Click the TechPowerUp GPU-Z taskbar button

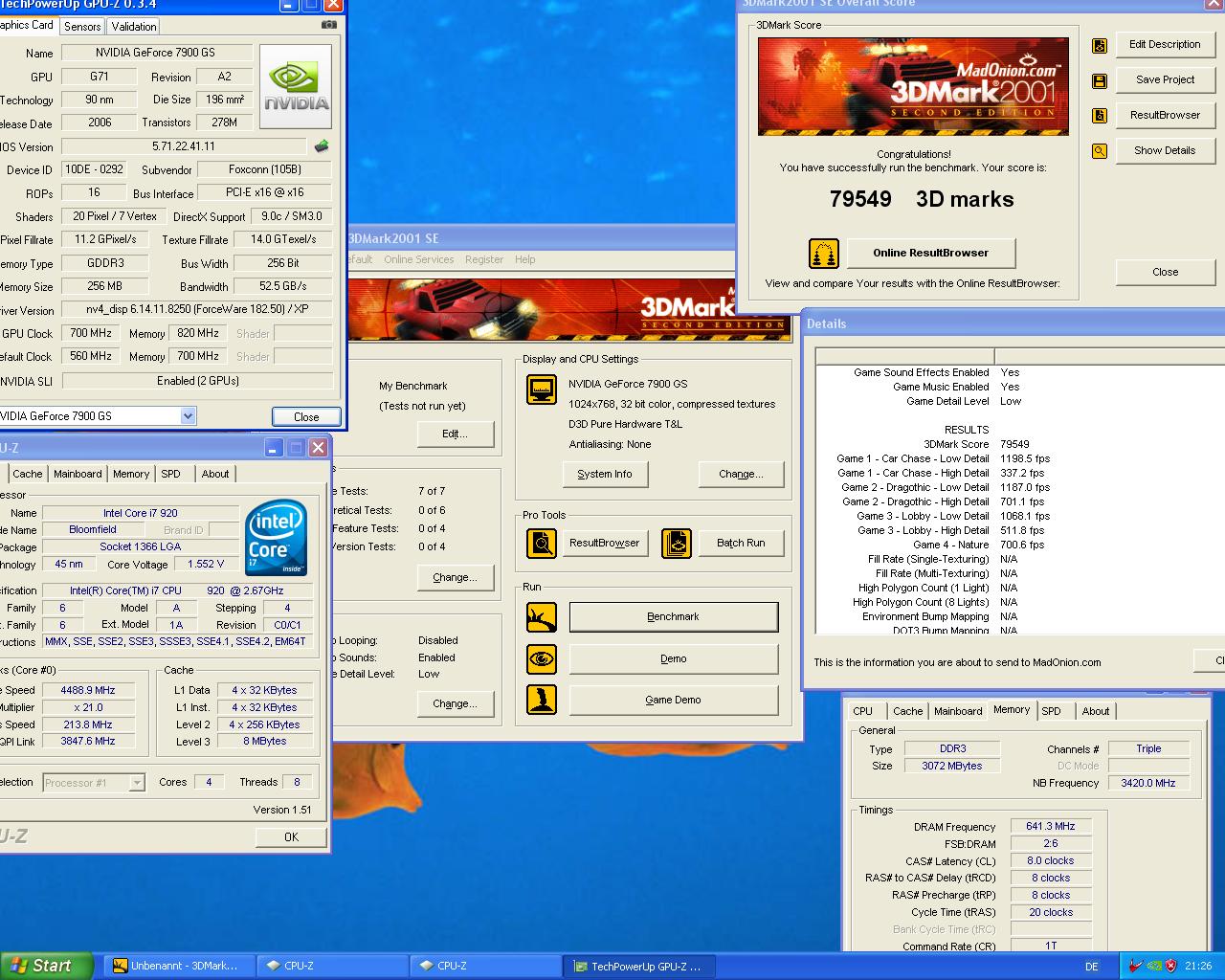(x=638, y=967)
